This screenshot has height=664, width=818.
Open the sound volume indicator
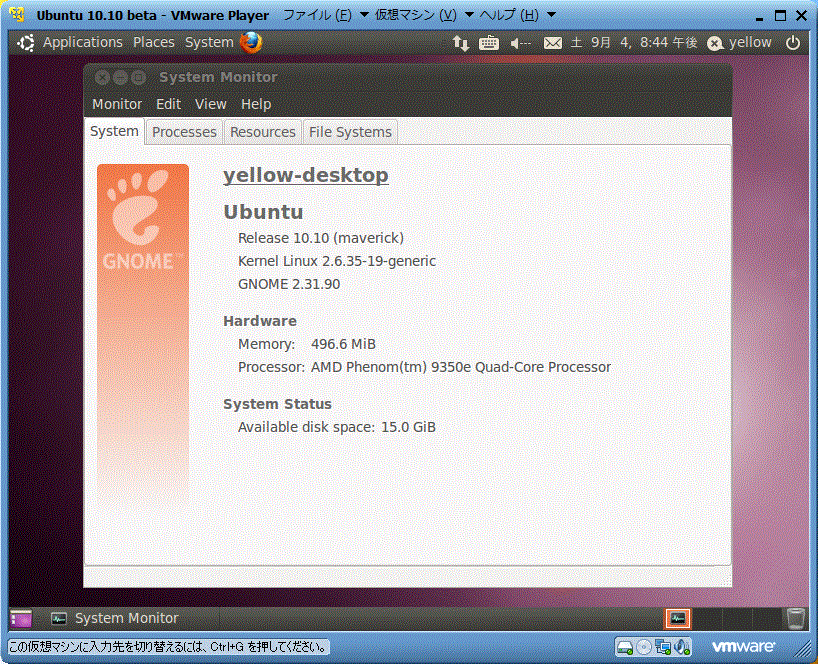point(520,43)
